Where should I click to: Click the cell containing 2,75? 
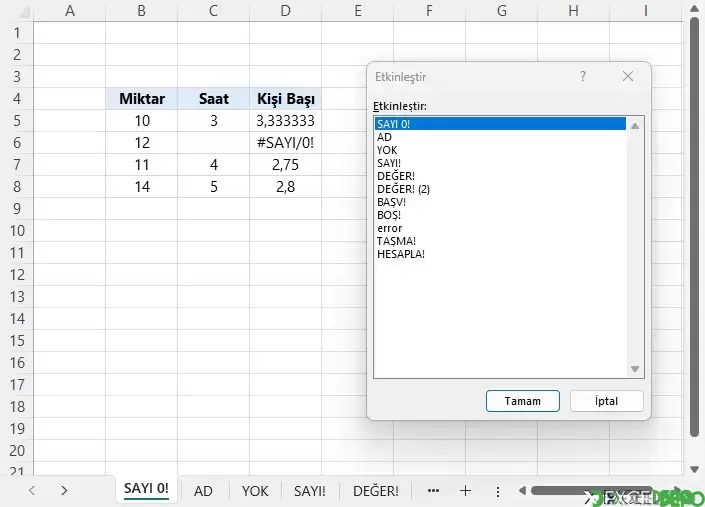click(286, 165)
